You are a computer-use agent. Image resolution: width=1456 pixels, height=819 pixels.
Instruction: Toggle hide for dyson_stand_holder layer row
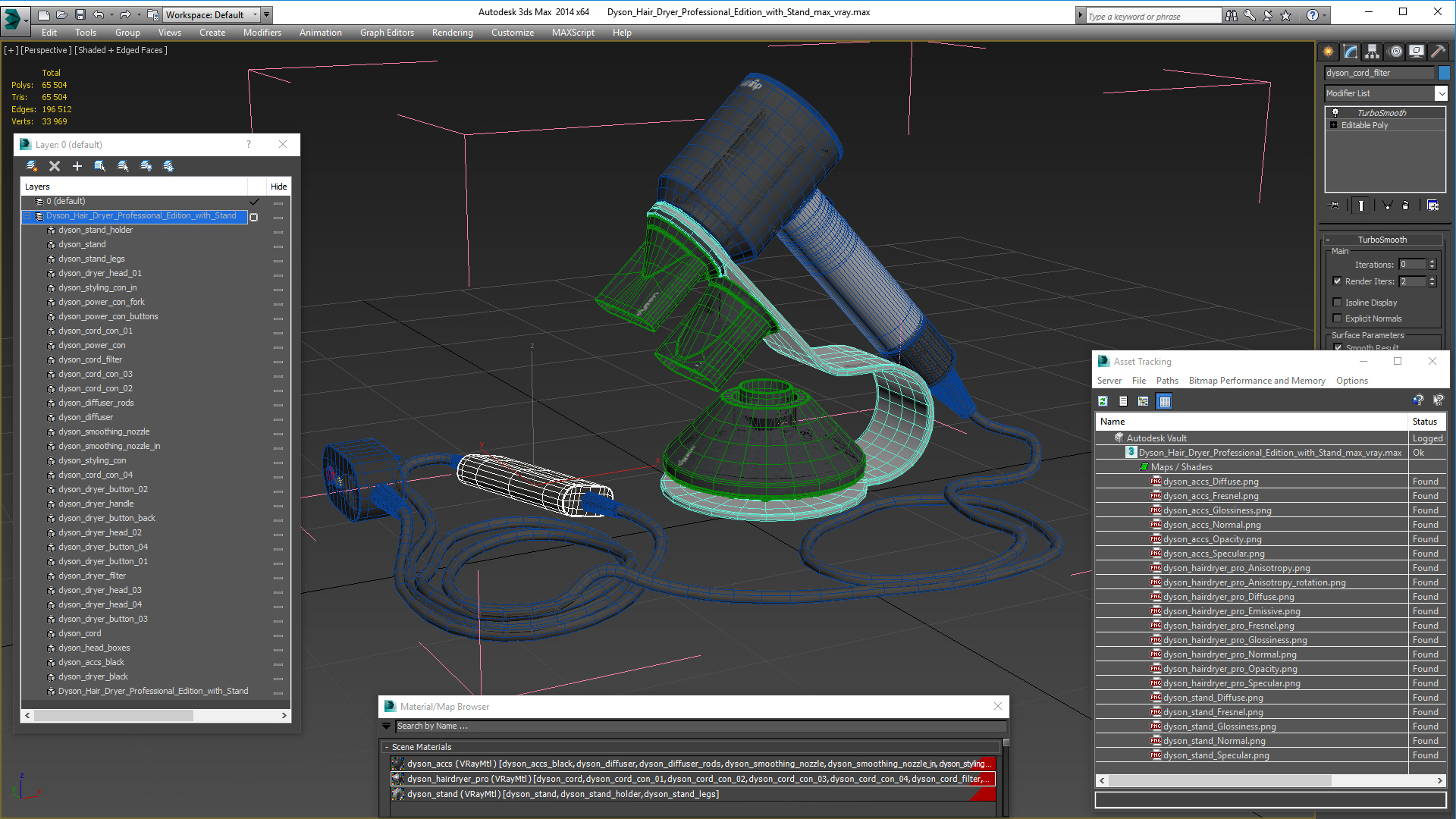click(278, 231)
